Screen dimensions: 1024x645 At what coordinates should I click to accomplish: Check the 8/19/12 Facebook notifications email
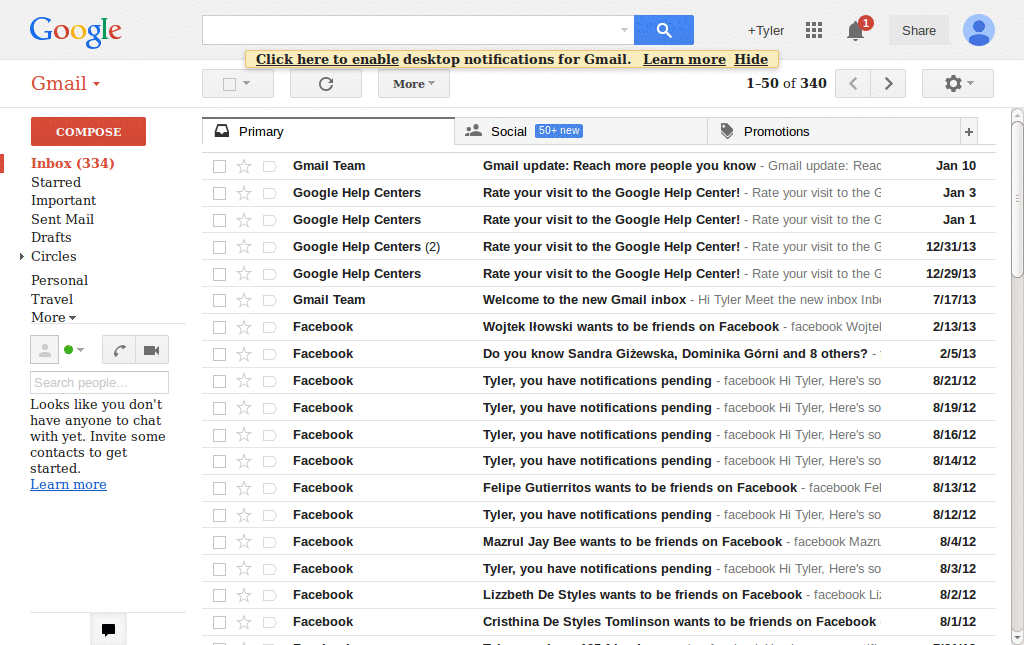click(x=219, y=408)
